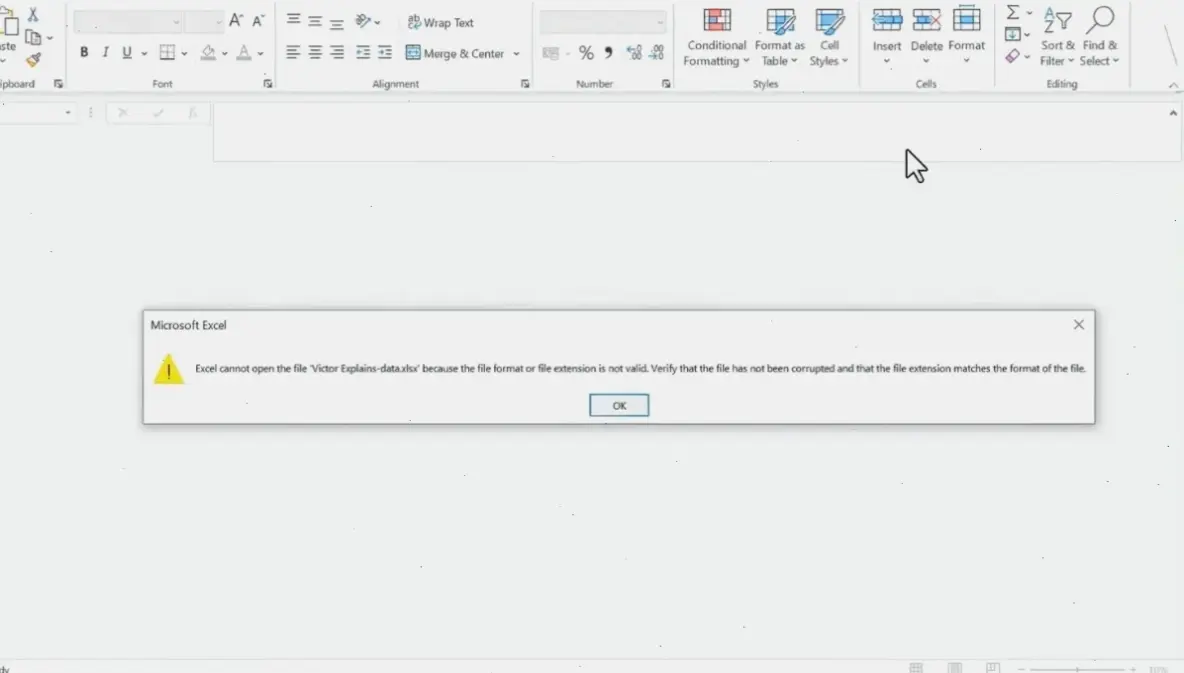Screen dimensions: 1184x673
Task: Close the Microsoft Excel error dialog
Action: tap(1078, 325)
